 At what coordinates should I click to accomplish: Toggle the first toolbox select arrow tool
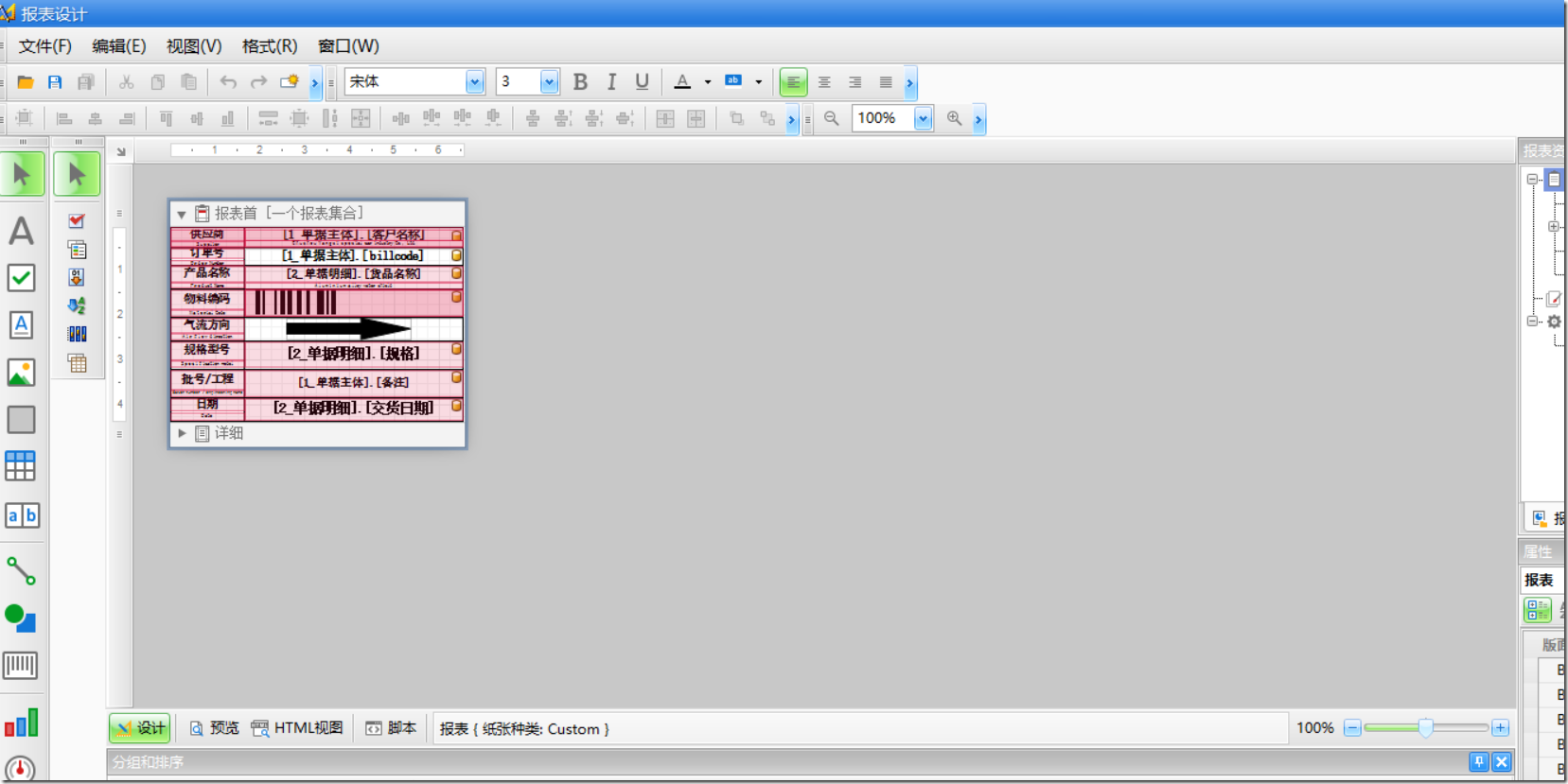click(x=22, y=174)
